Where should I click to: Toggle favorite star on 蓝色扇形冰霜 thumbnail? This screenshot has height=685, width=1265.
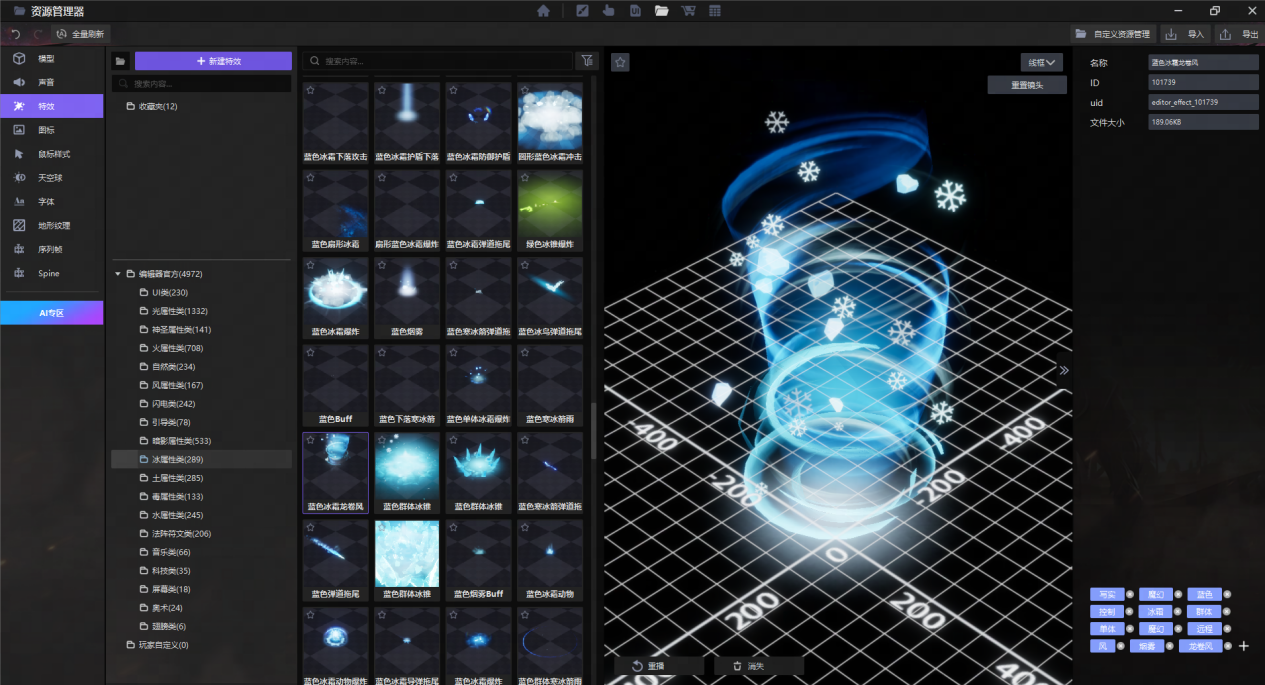pyautogui.click(x=311, y=177)
